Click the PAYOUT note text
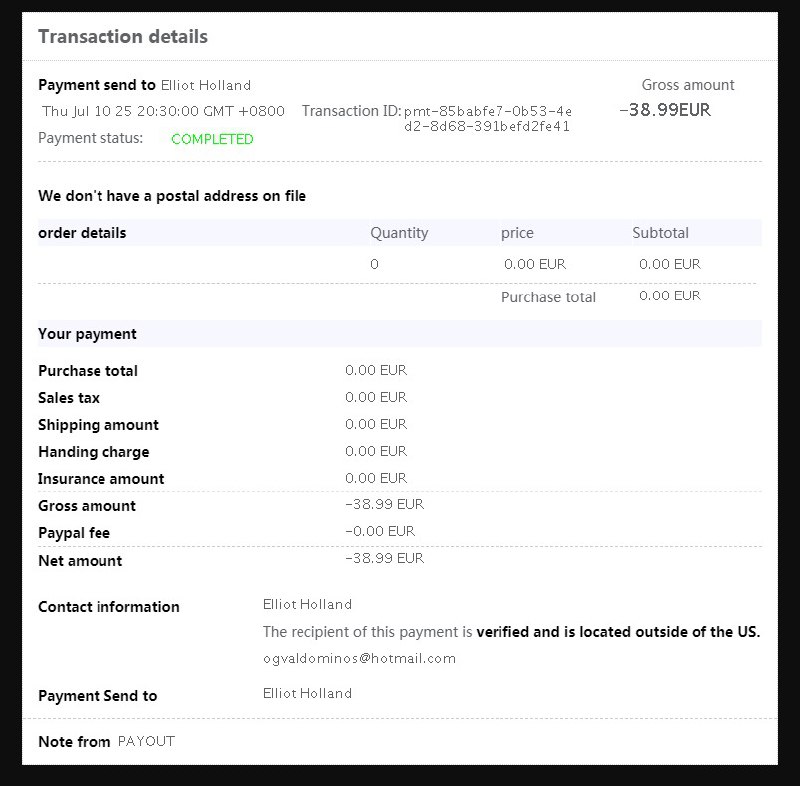Image resolution: width=800 pixels, height=786 pixels. 146,741
